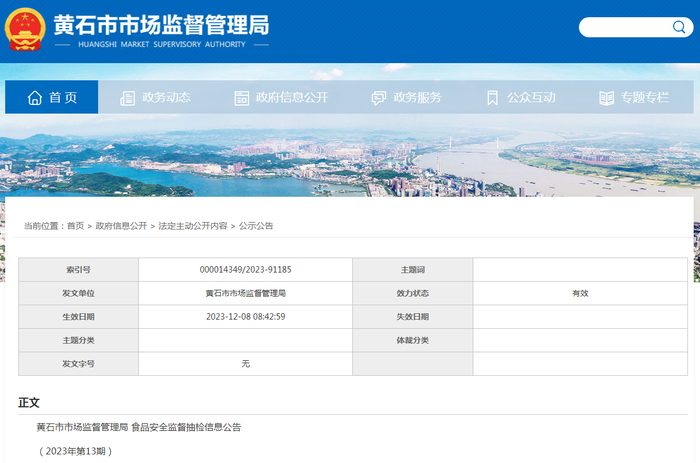Open the 首页 navigation tab
Screen dimensions: 700x463
(62, 98)
